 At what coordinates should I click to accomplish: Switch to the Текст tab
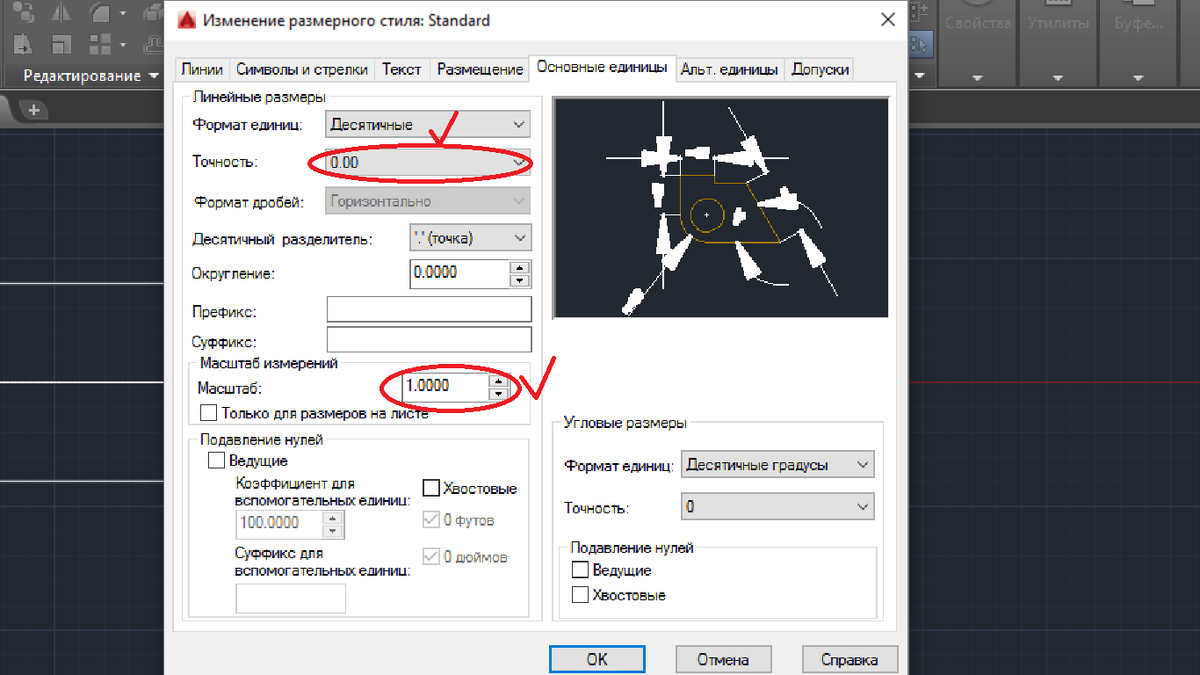pos(402,69)
